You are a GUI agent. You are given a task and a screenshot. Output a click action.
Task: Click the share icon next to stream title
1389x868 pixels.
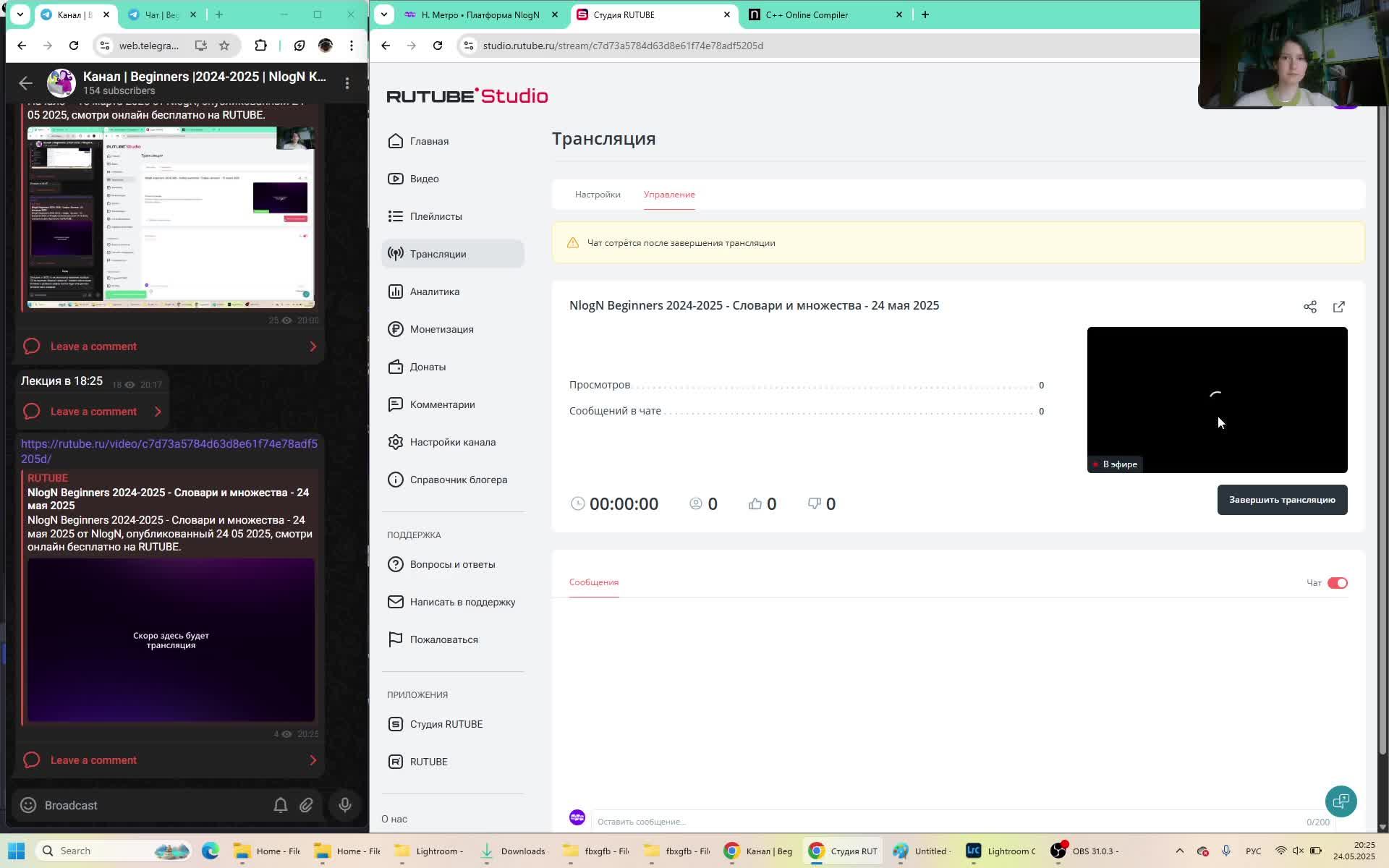pyautogui.click(x=1309, y=307)
